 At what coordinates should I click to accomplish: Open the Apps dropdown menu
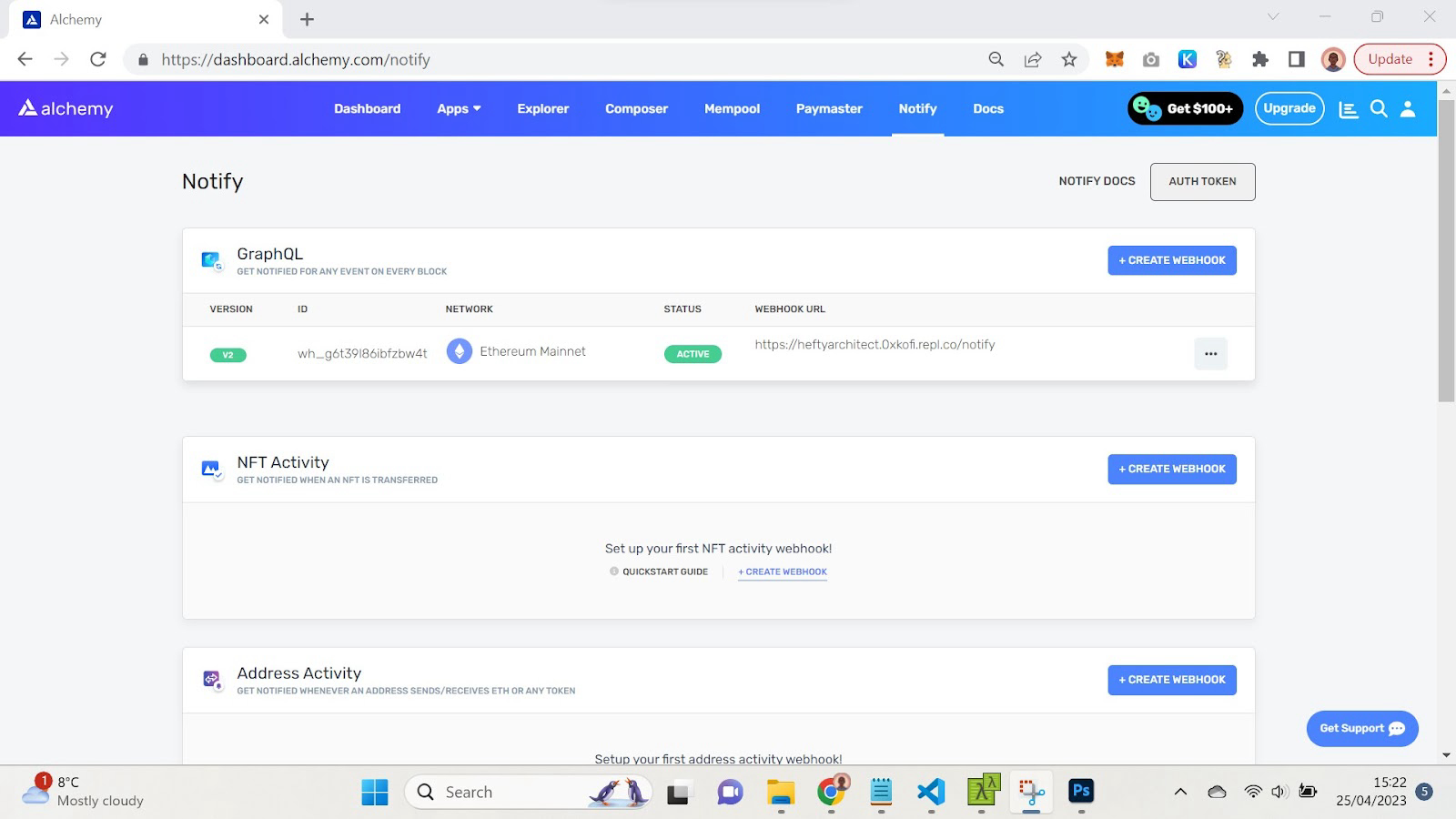click(459, 108)
